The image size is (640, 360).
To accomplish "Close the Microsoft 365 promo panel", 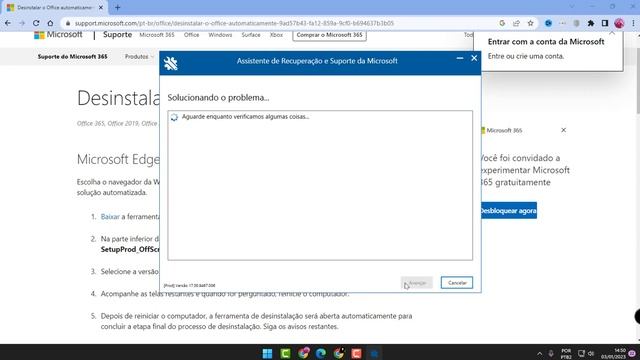I will [563, 130].
